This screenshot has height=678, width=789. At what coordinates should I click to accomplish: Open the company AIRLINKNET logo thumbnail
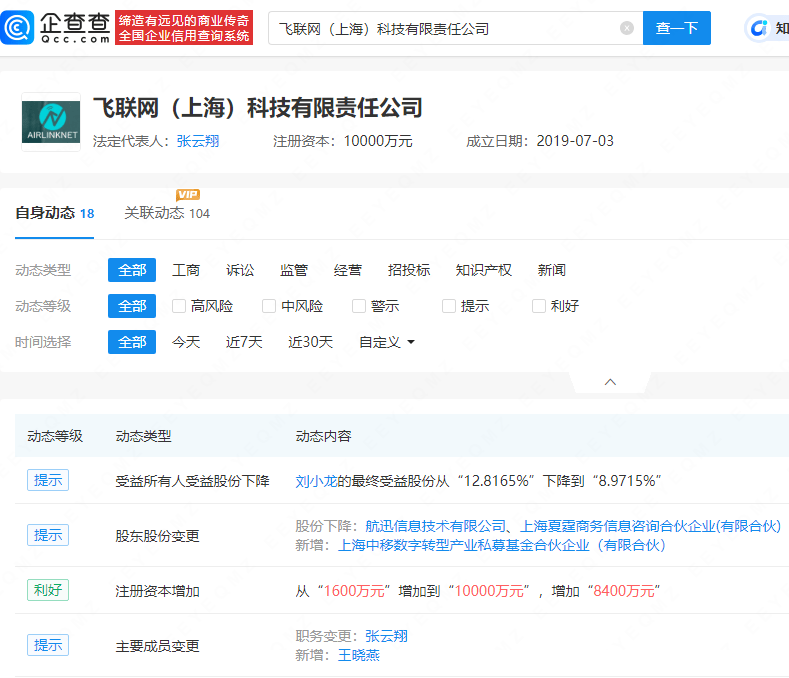[51, 122]
